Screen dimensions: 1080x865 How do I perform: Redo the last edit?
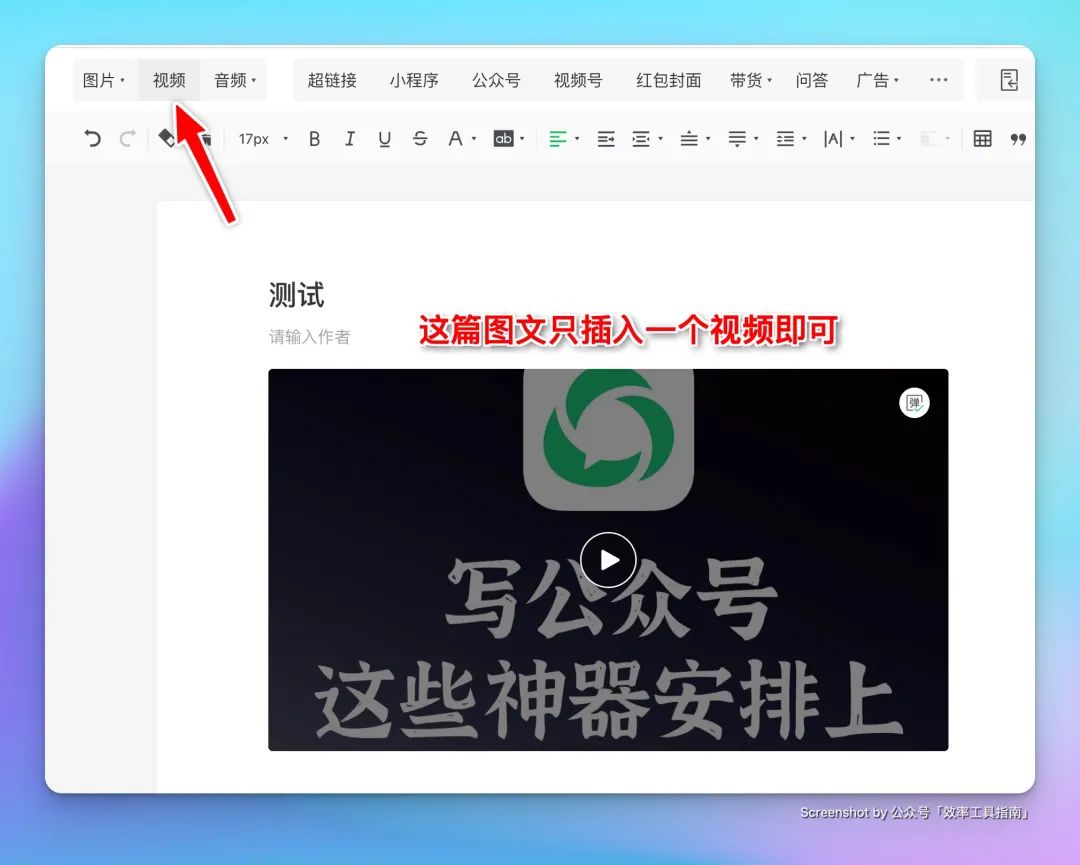[x=127, y=138]
